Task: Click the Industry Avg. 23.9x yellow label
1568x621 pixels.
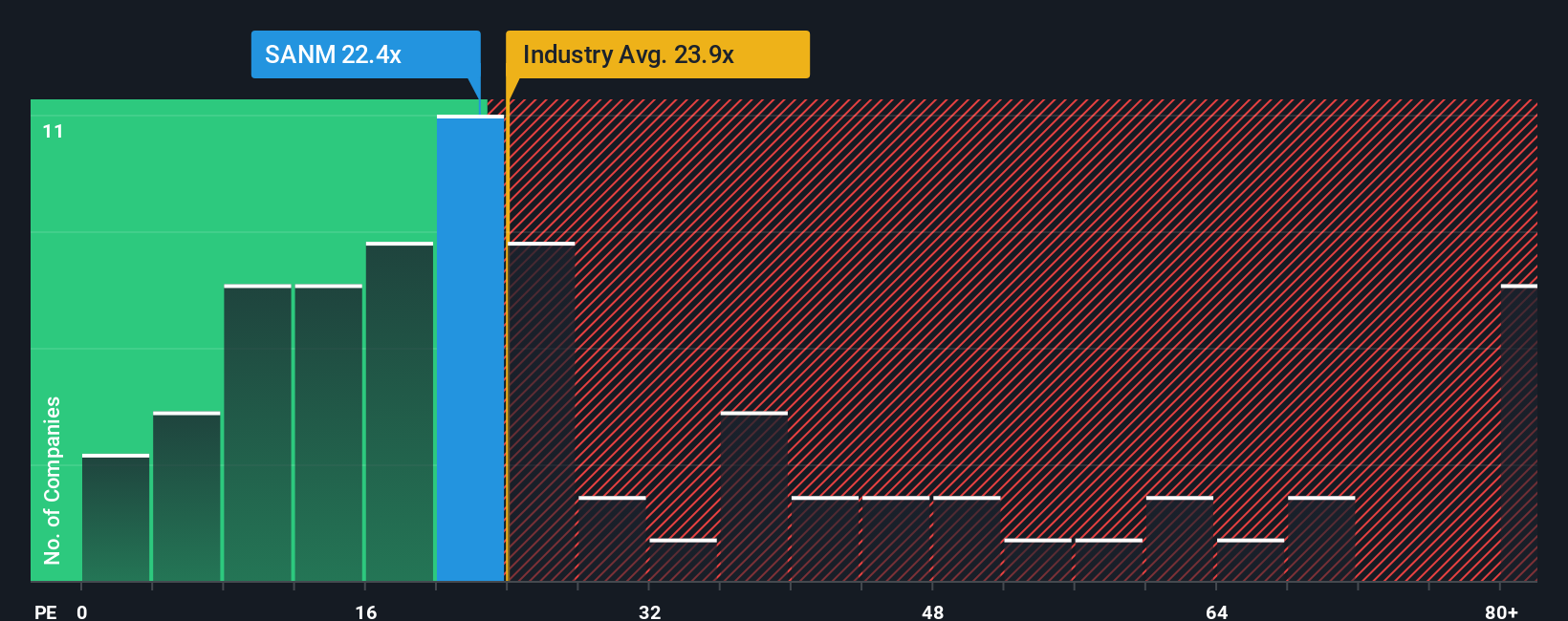Action: (658, 54)
